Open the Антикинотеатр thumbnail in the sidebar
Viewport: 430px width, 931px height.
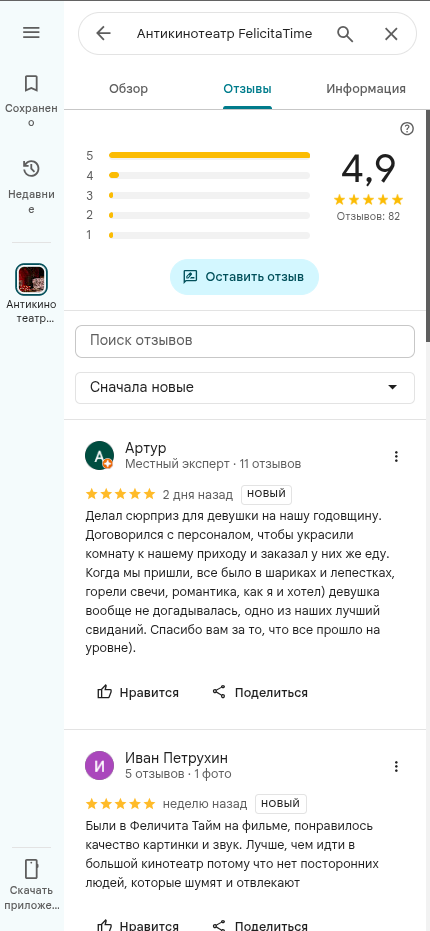tap(31, 279)
